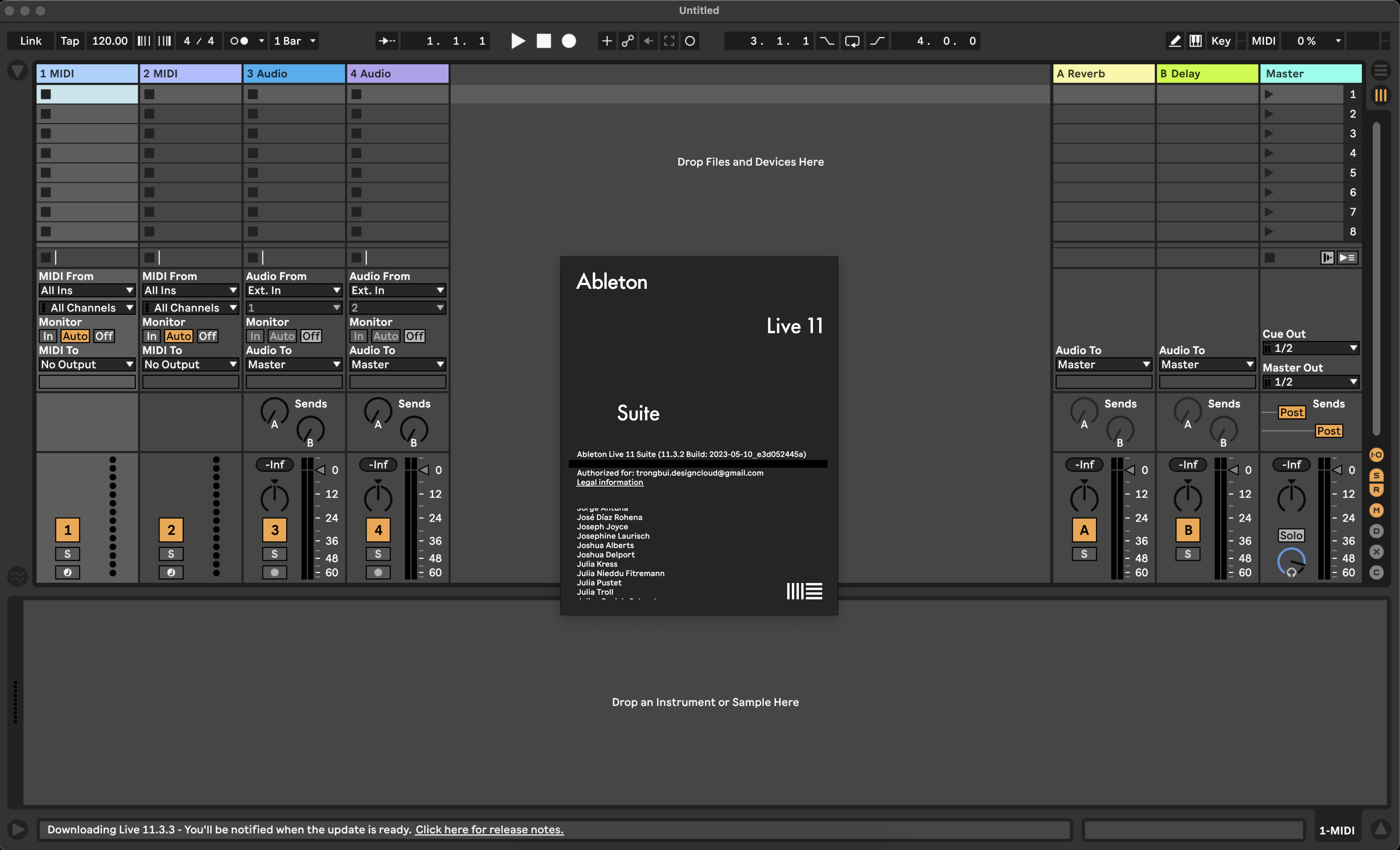
Task: Open MIDI From All Ins dropdown on track 1
Action: click(87, 290)
